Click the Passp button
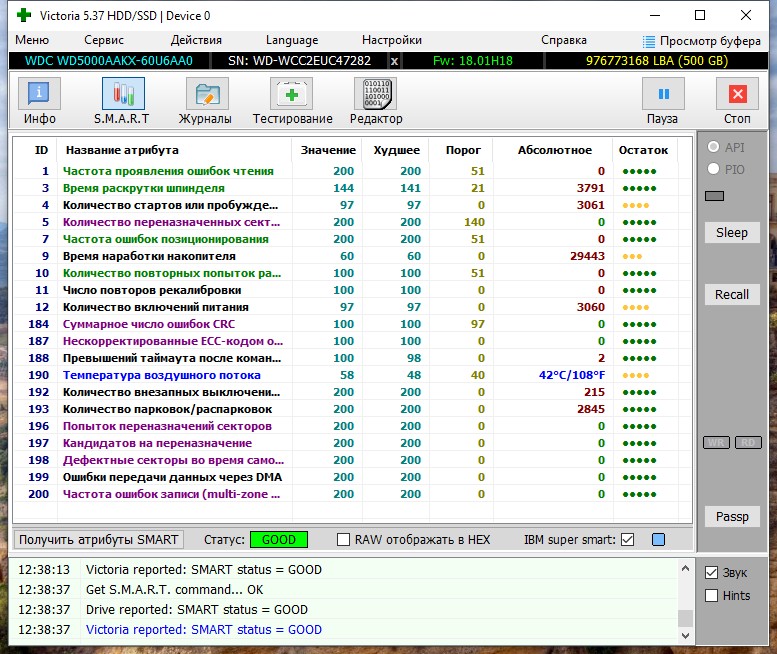Viewport: 777px width, 654px height. (x=731, y=517)
